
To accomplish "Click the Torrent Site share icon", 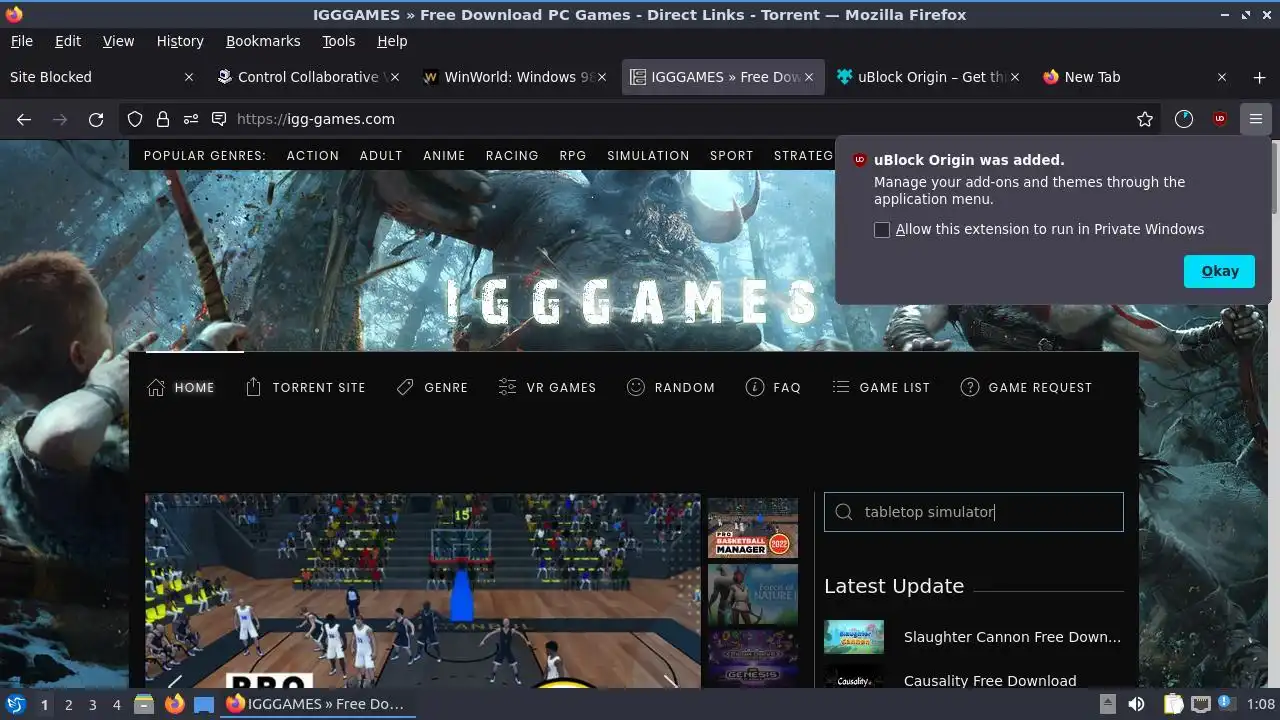I will 253,387.
